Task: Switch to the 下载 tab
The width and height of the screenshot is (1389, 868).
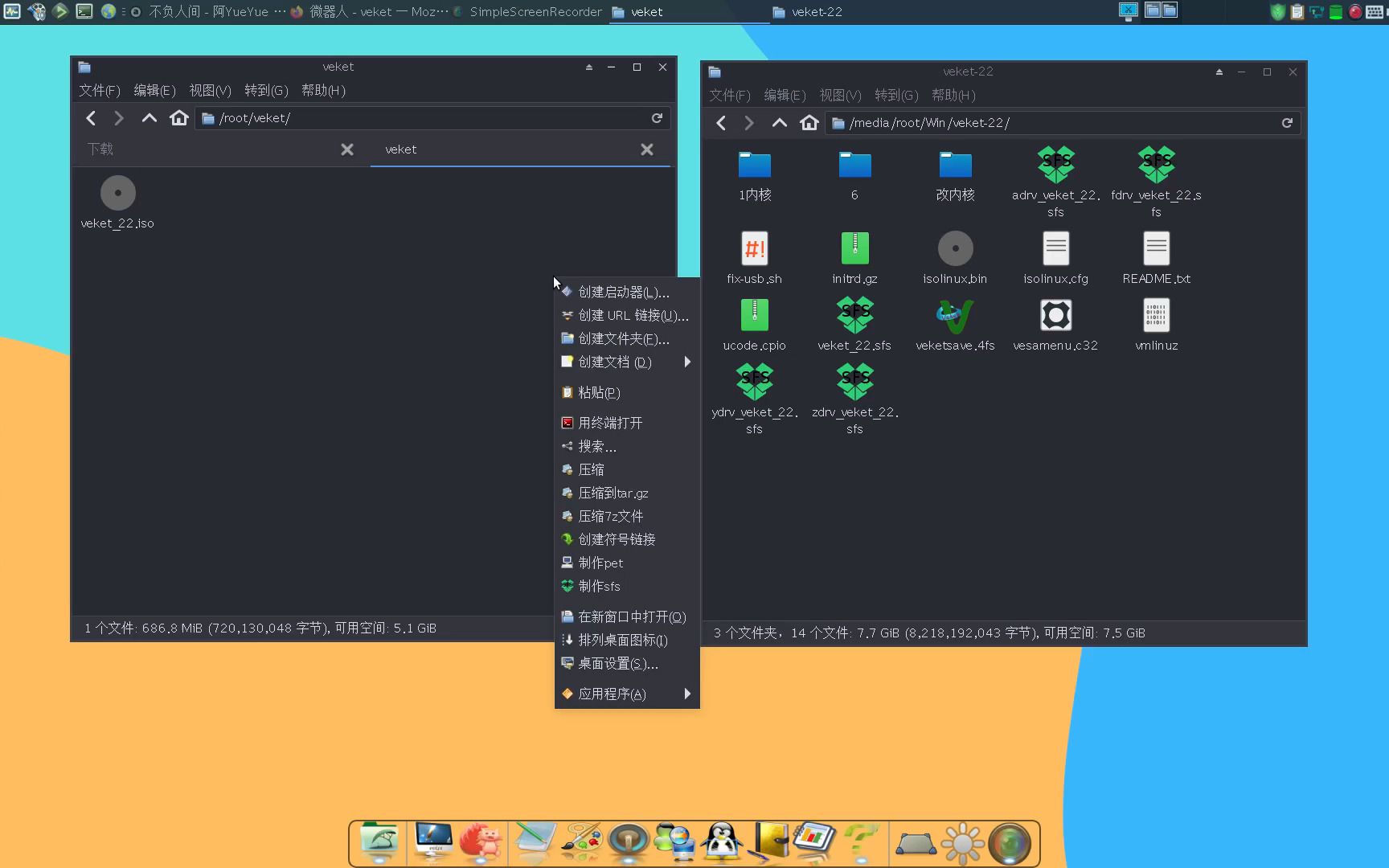Action: coord(221,149)
